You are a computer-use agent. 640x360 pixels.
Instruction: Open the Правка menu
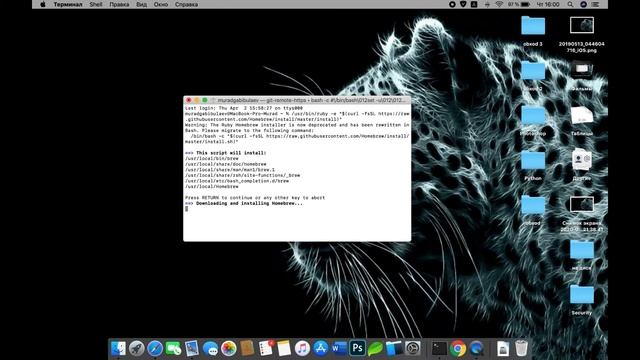point(119,4)
